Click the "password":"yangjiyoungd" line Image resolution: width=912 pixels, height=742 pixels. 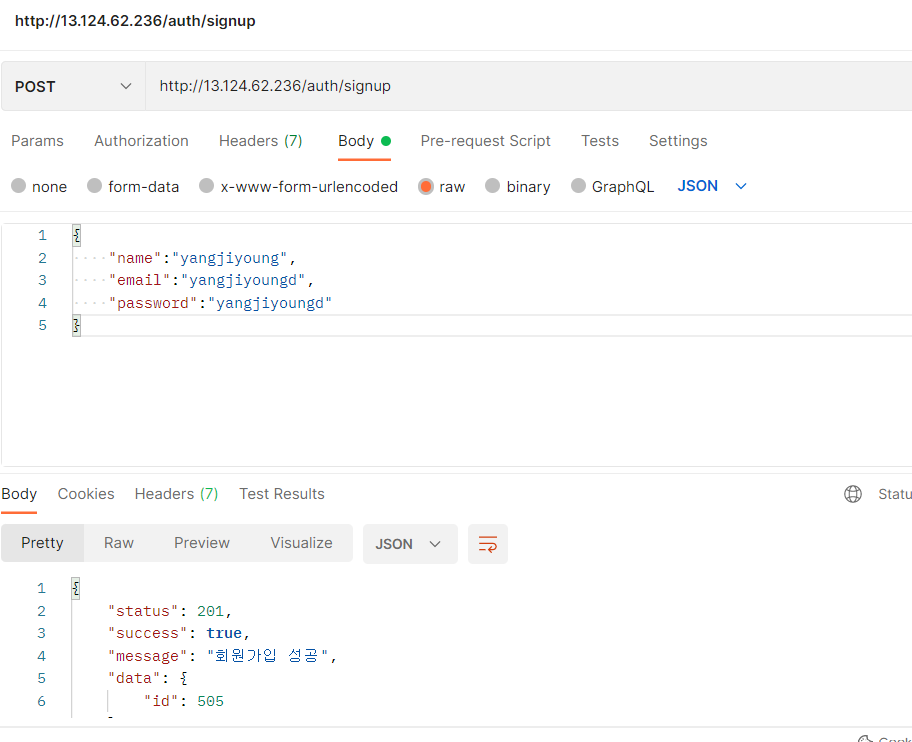point(220,303)
